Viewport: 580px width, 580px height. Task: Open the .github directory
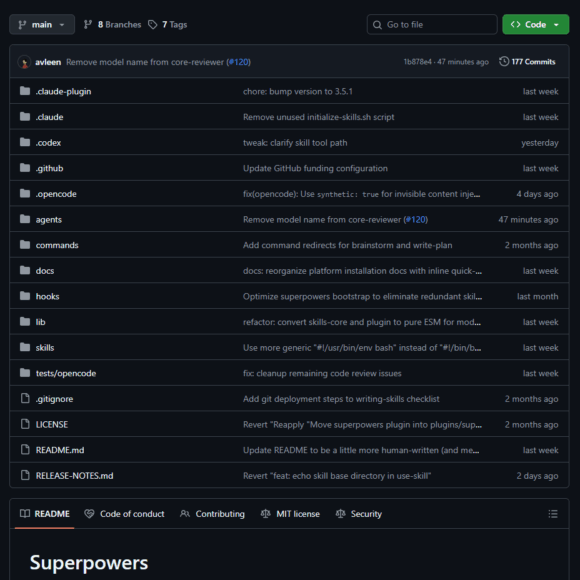[49, 168]
